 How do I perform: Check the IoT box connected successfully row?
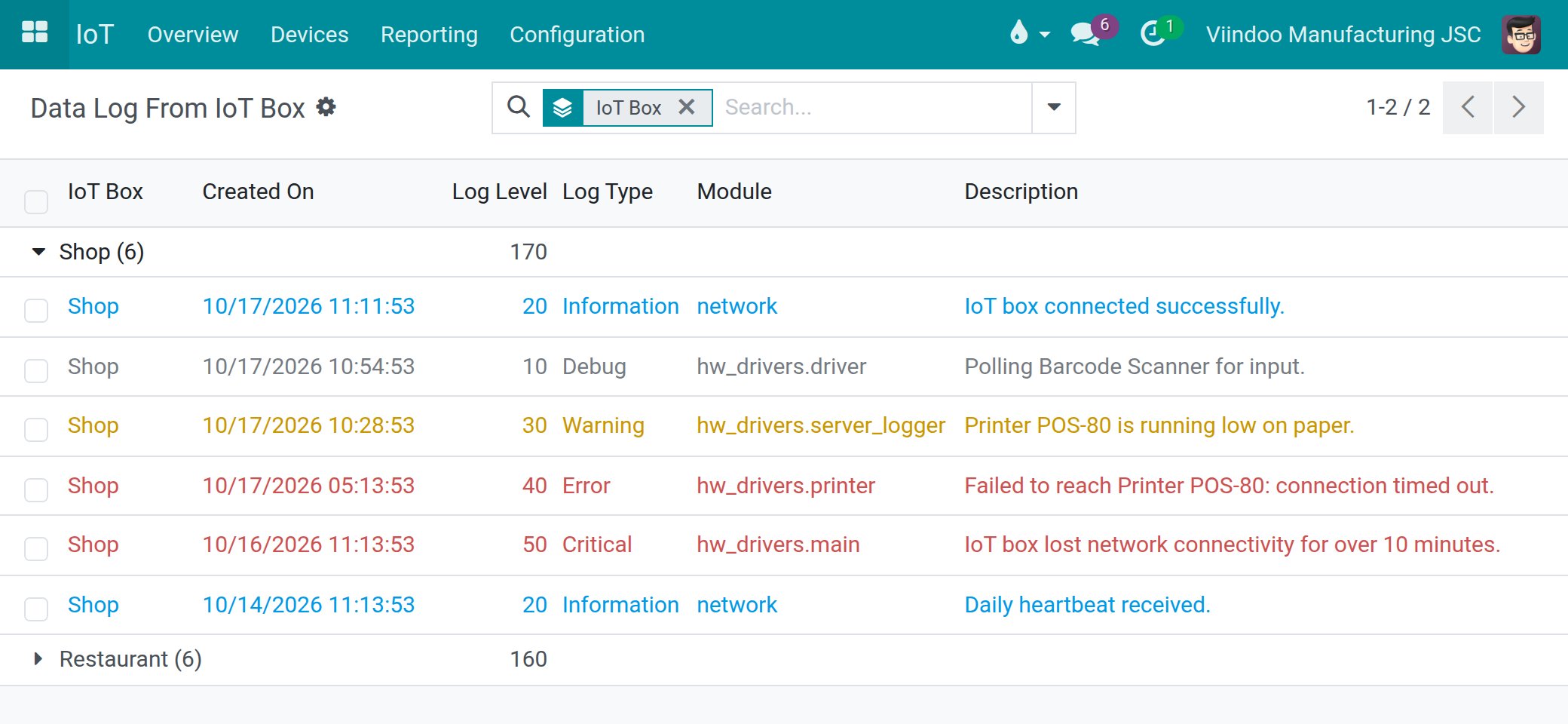(36, 310)
